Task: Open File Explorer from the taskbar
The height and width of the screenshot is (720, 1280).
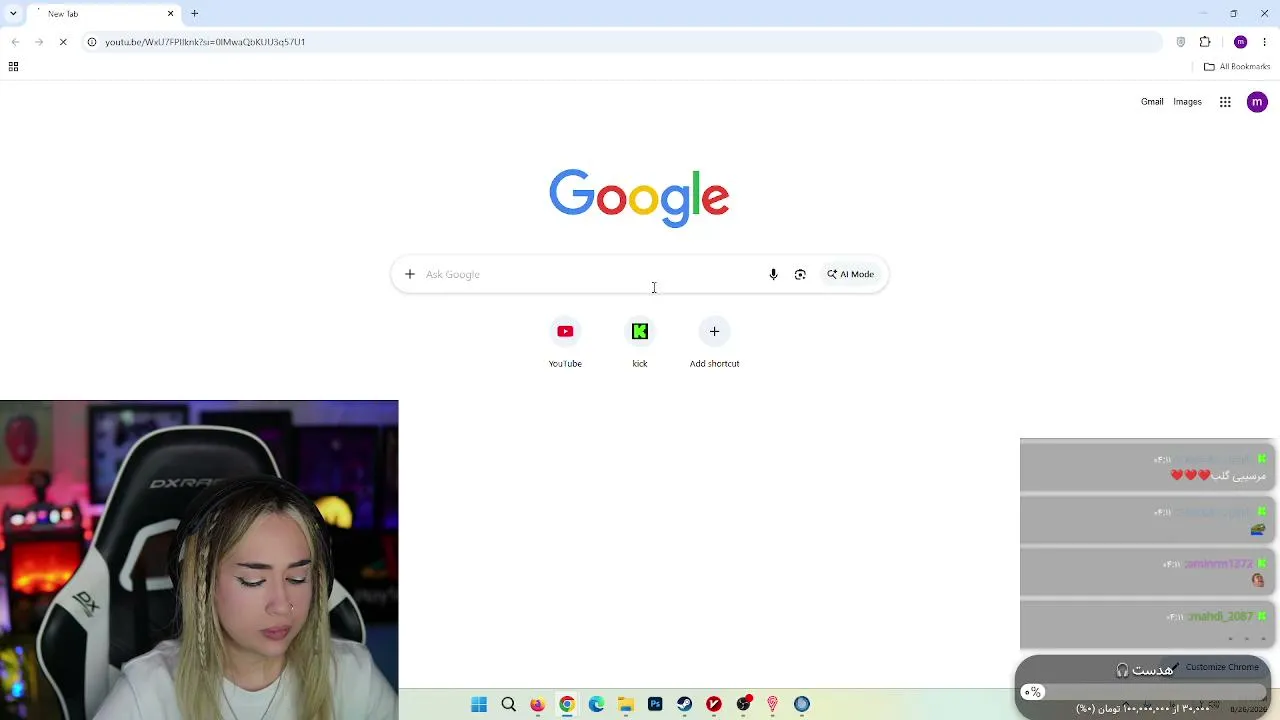Action: point(626,704)
